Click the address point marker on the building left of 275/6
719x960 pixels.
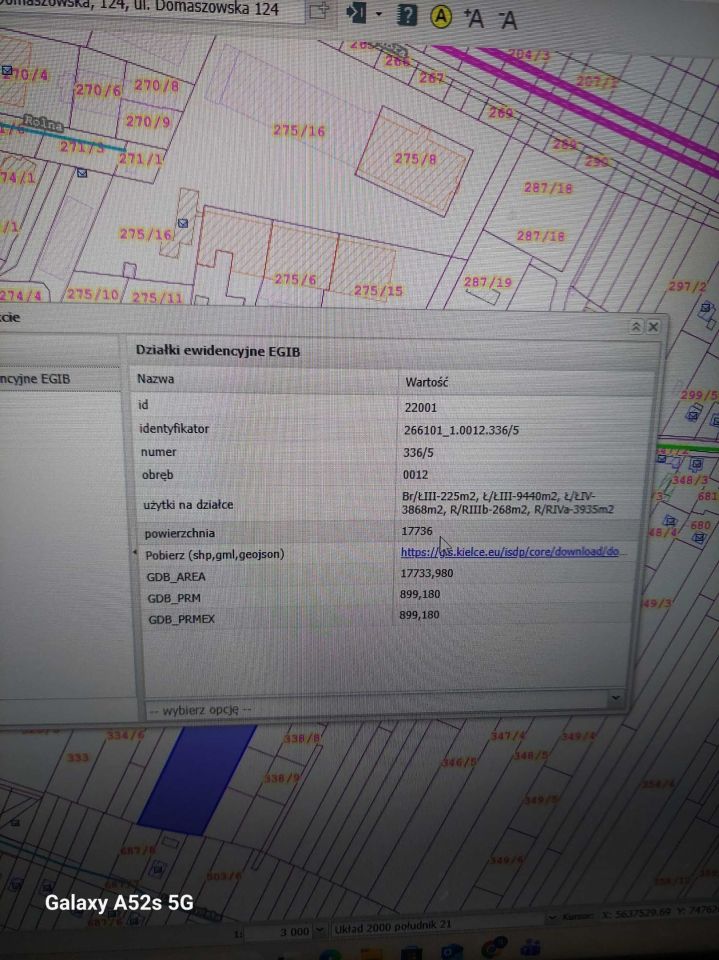(x=183, y=223)
